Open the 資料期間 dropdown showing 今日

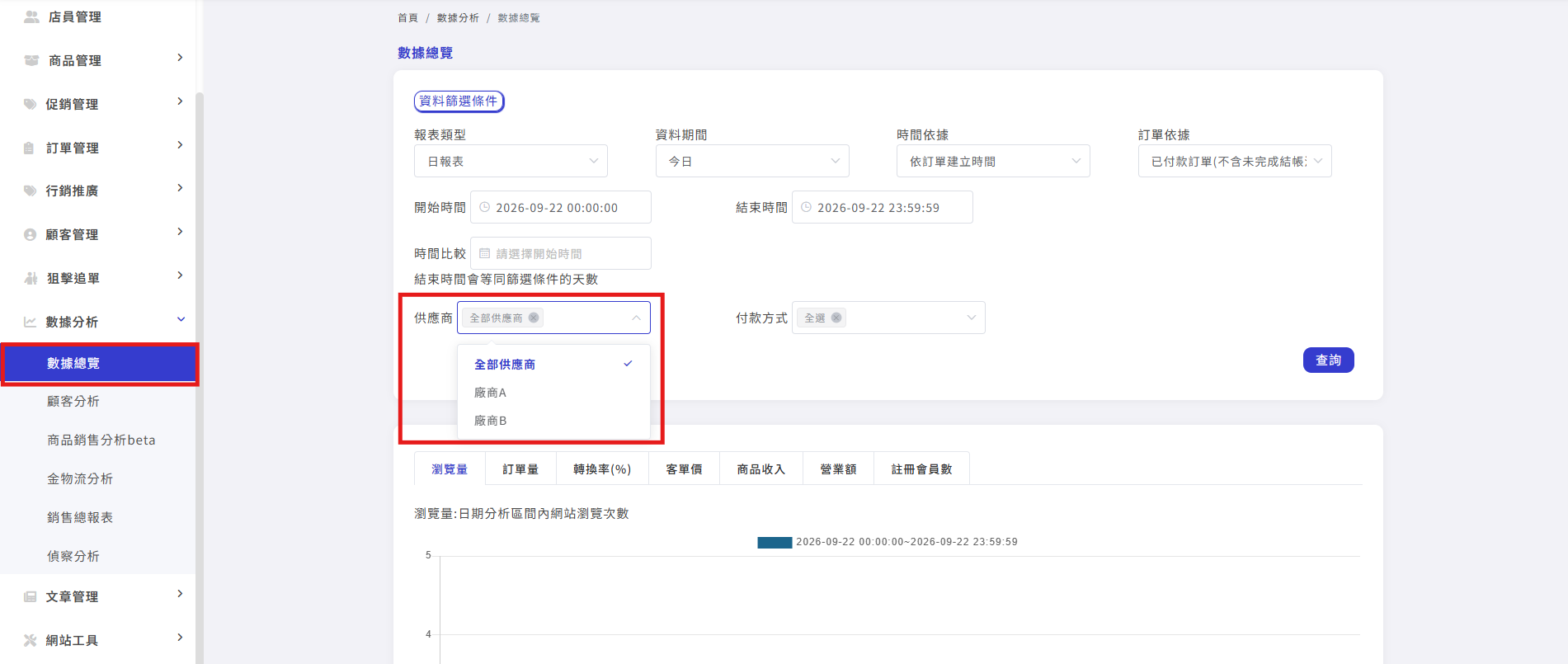tap(752, 161)
